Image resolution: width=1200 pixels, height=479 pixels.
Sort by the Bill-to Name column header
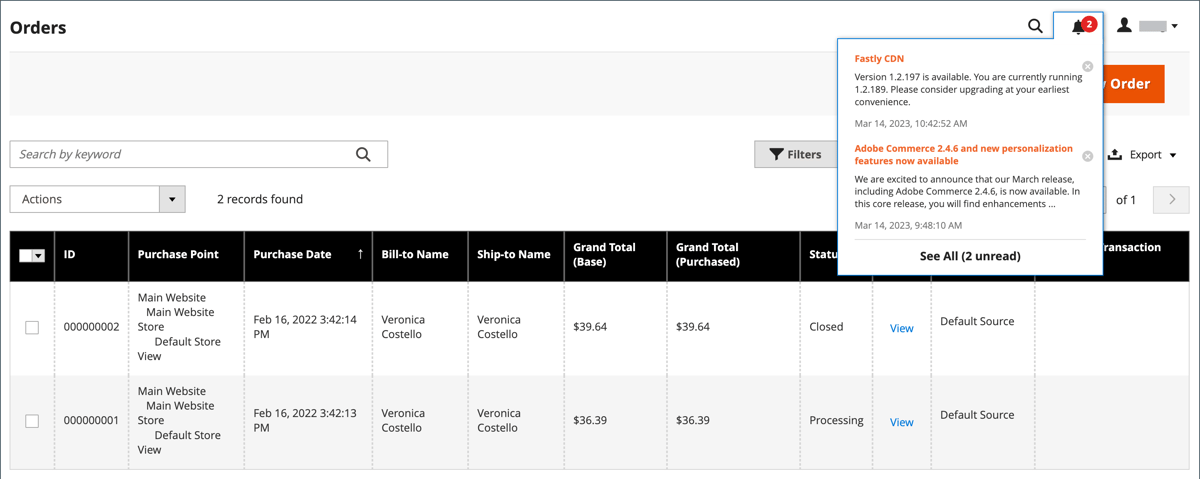pyautogui.click(x=415, y=254)
